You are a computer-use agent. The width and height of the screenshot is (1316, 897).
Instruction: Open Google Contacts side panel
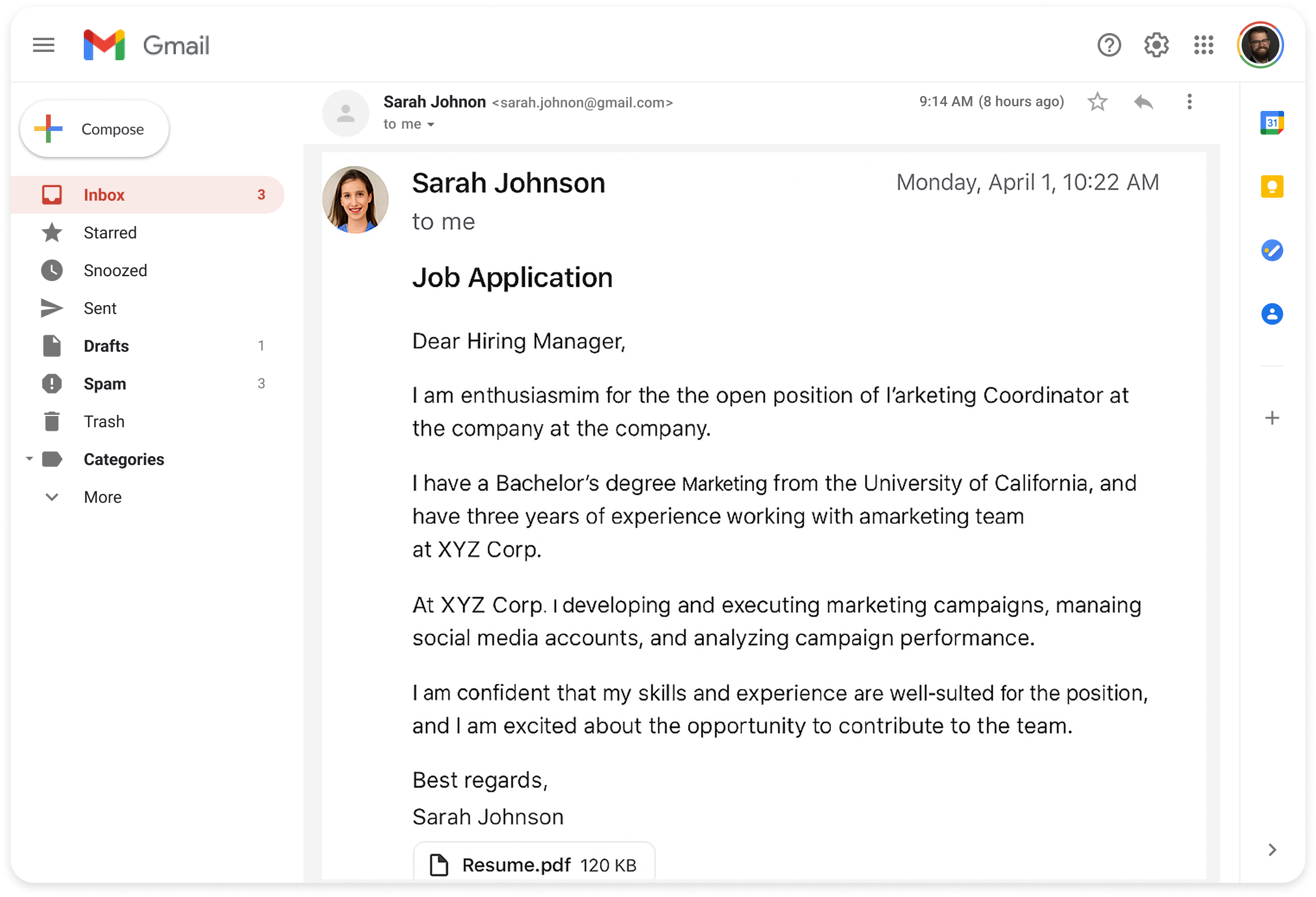(1272, 314)
